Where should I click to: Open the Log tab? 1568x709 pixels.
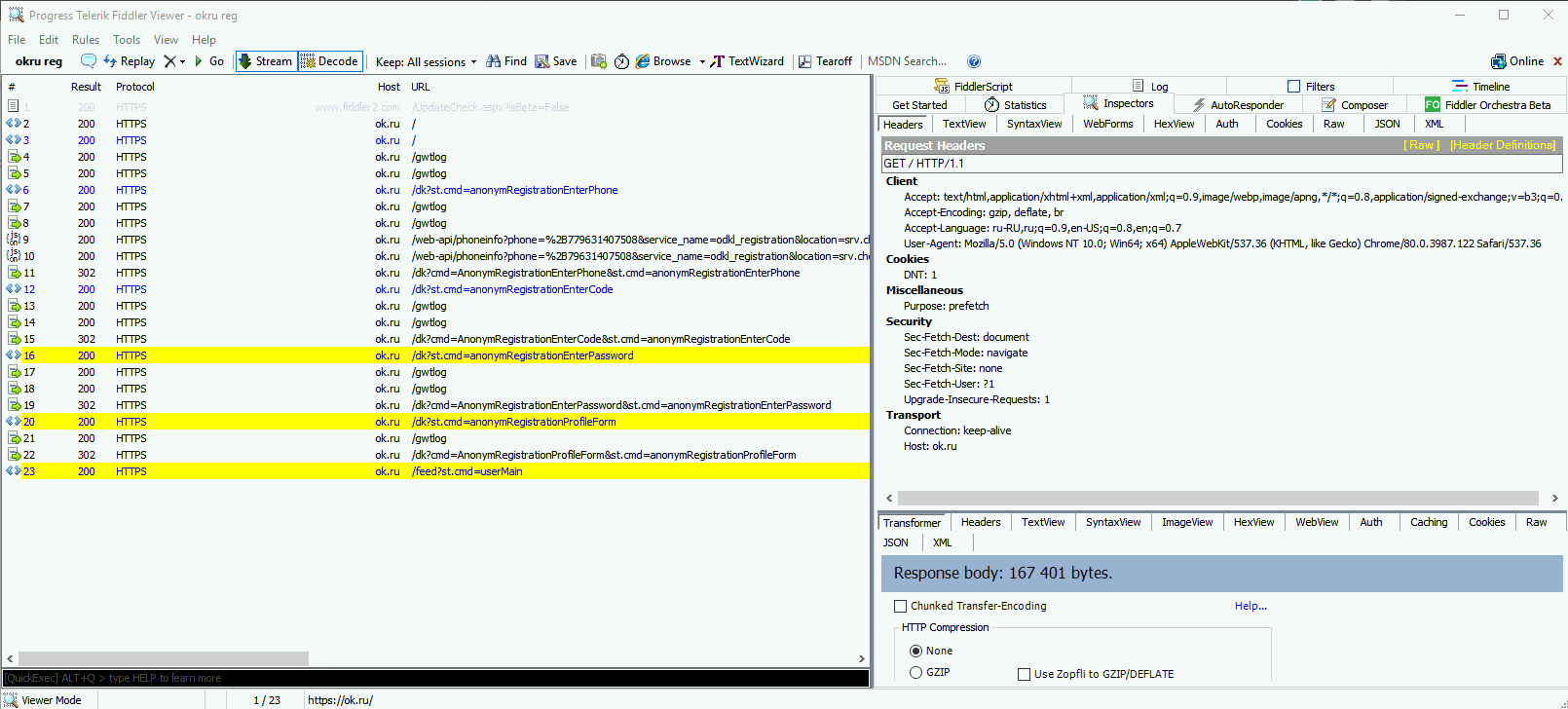(x=1149, y=86)
